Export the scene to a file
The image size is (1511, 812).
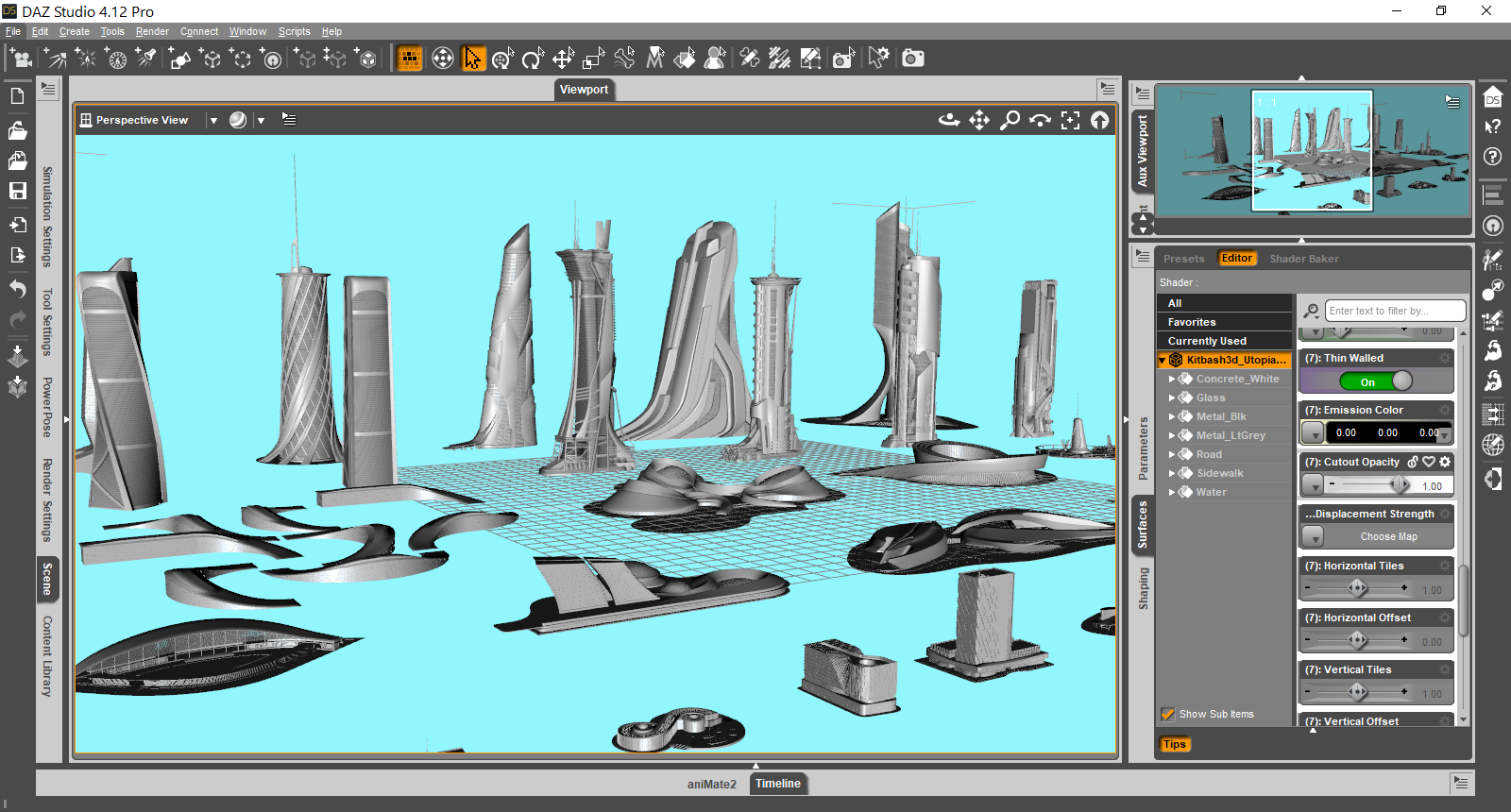17,255
